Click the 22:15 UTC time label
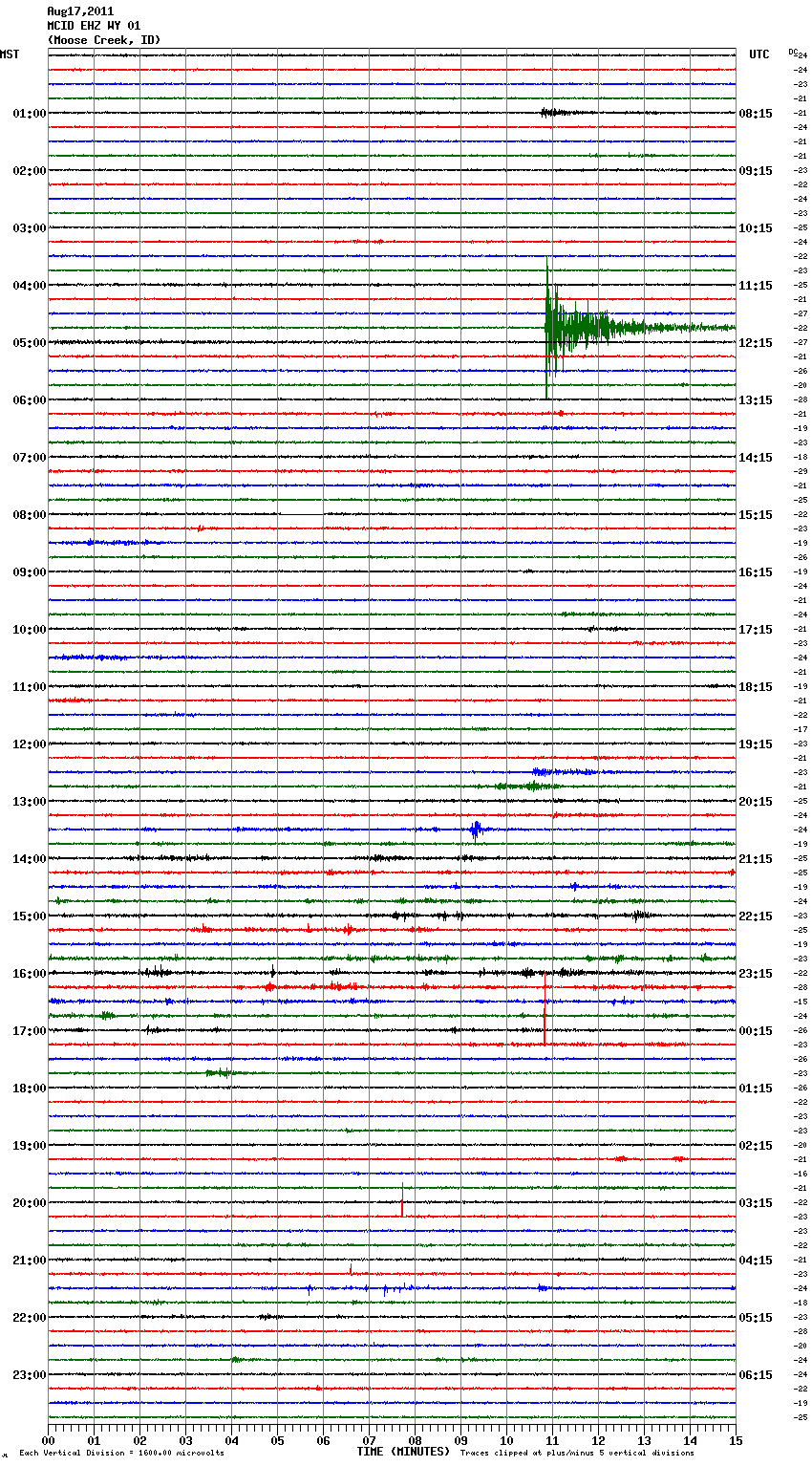Image resolution: width=812 pixels, height=1466 pixels. click(x=756, y=916)
